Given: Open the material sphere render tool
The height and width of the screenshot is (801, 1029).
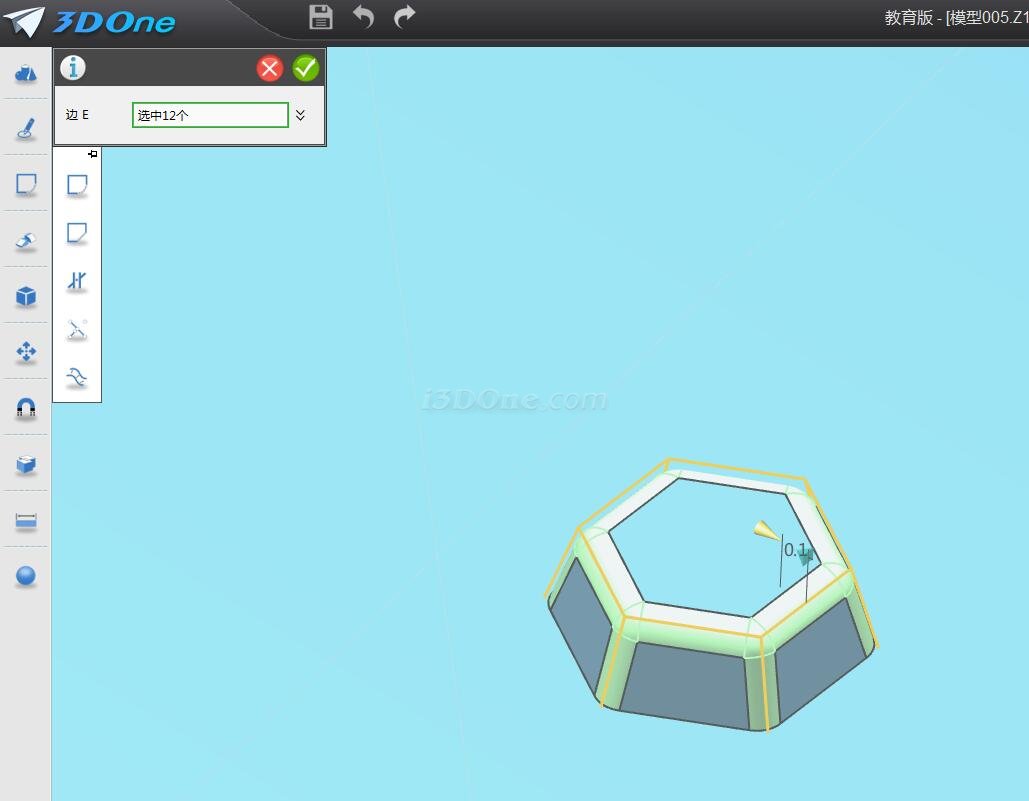Looking at the screenshot, I should pyautogui.click(x=26, y=576).
